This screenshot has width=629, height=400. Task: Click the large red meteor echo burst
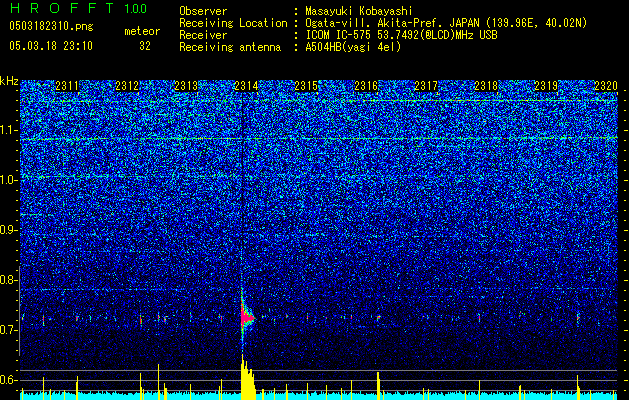[246, 317]
